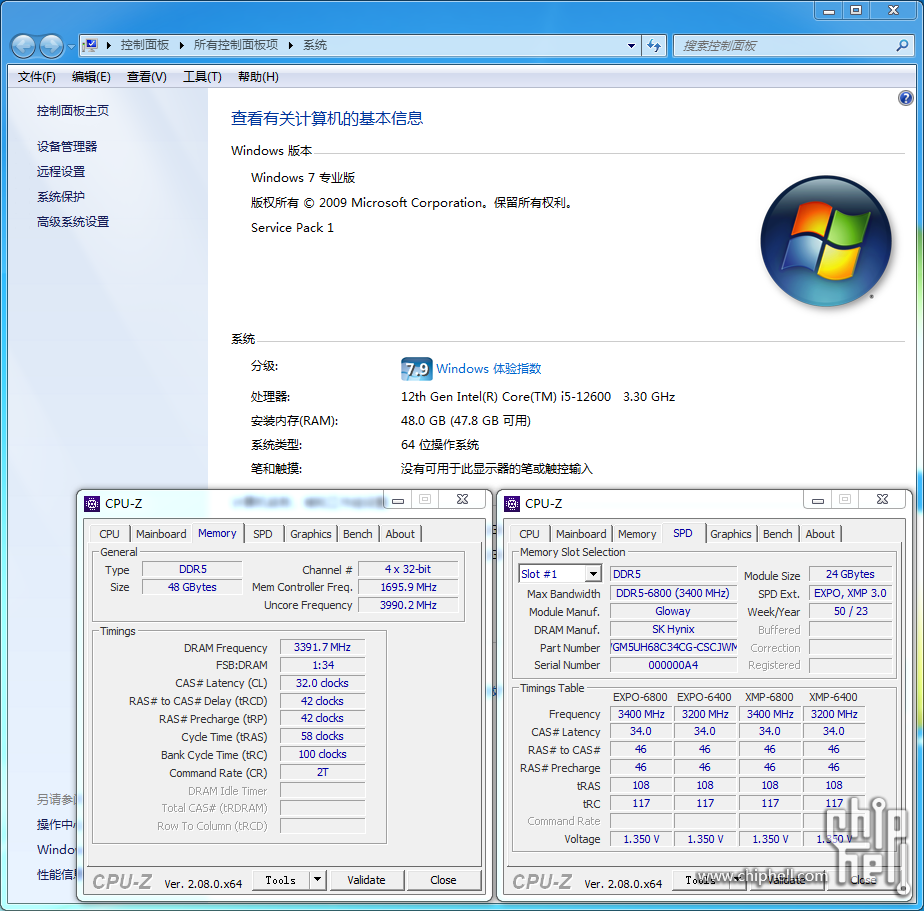Click the computer icon in address bar
924x911 pixels.
tap(90, 45)
